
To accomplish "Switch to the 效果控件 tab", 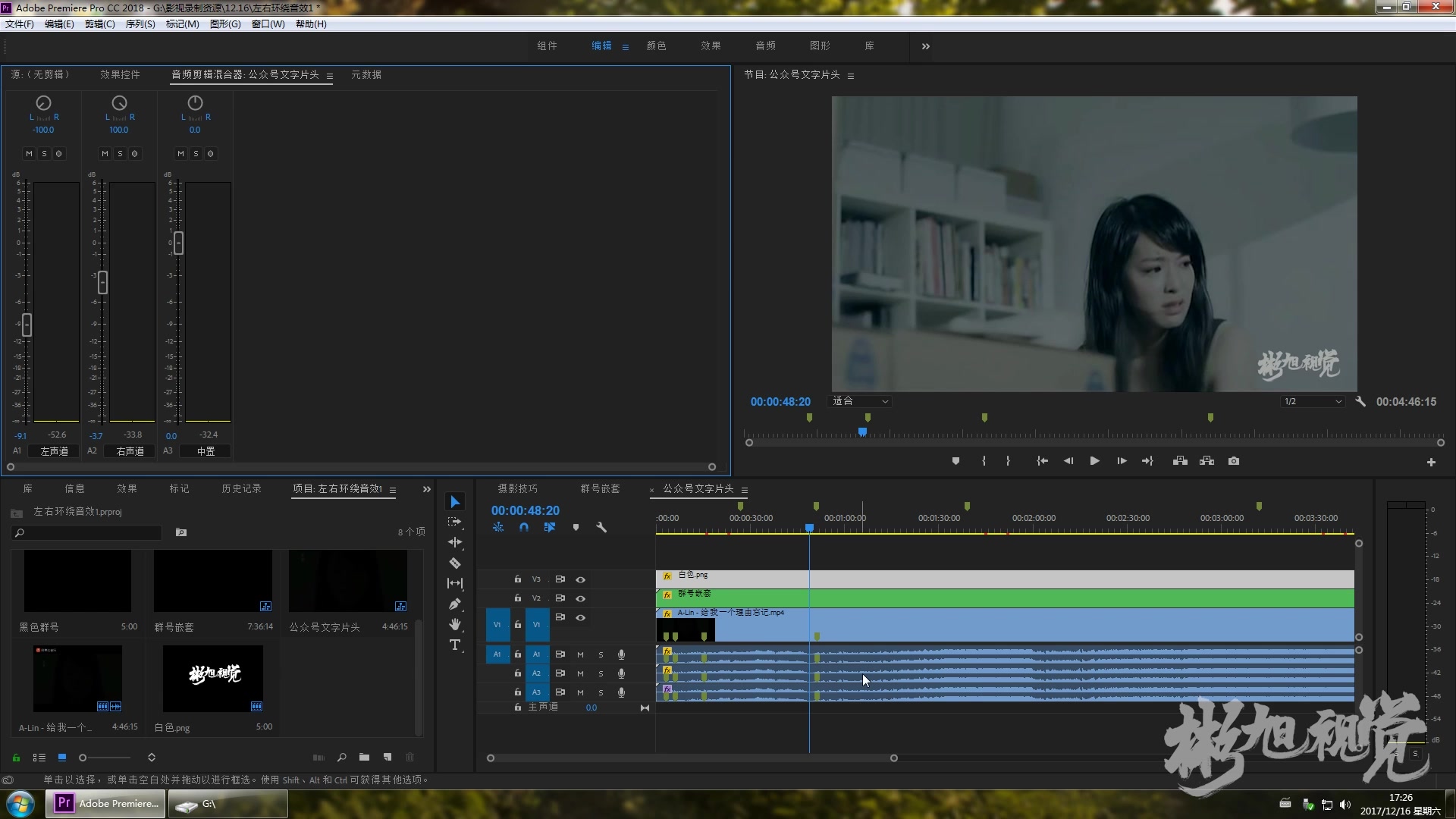I will click(120, 74).
